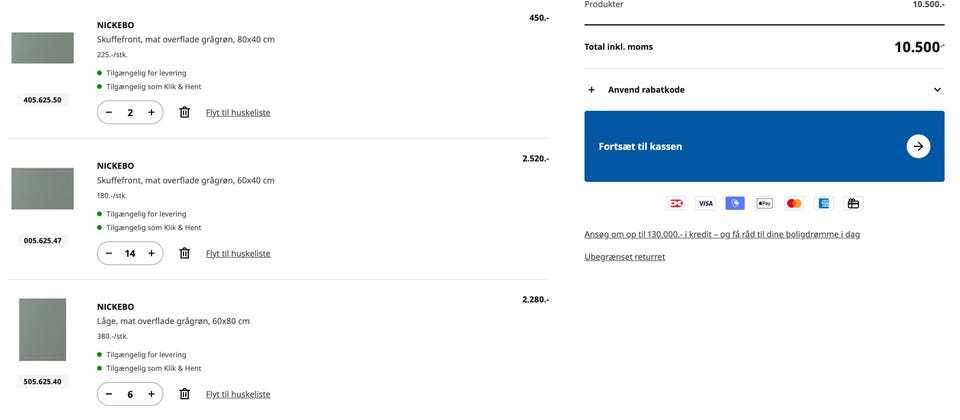This screenshot has height=420, width=960.
Task: Click the MobilePay payment icon
Action: (x=735, y=203)
